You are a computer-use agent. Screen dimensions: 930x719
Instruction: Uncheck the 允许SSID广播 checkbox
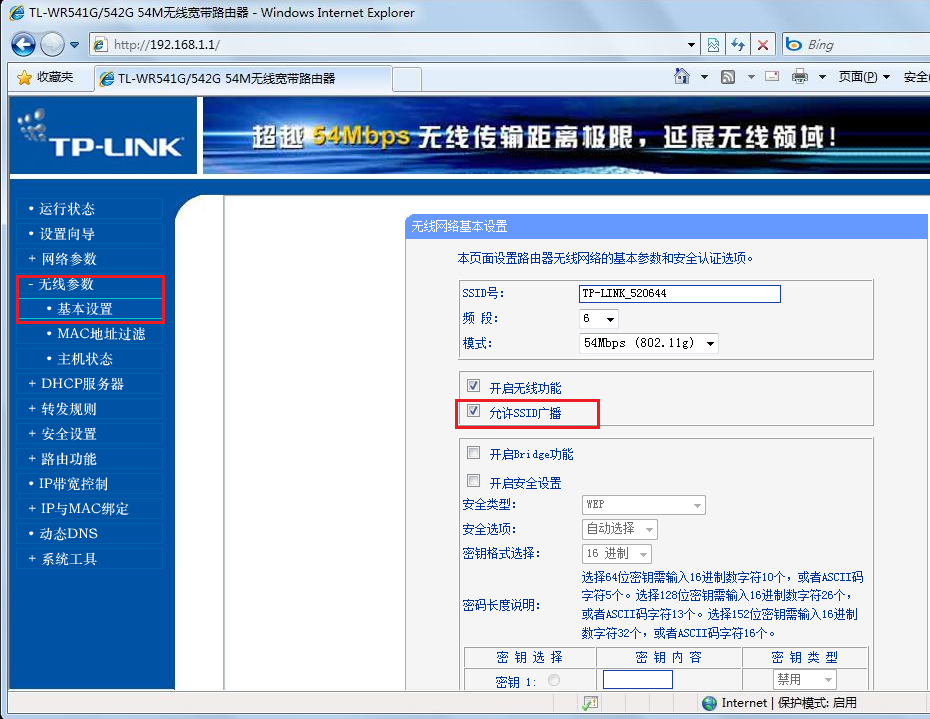pos(474,411)
